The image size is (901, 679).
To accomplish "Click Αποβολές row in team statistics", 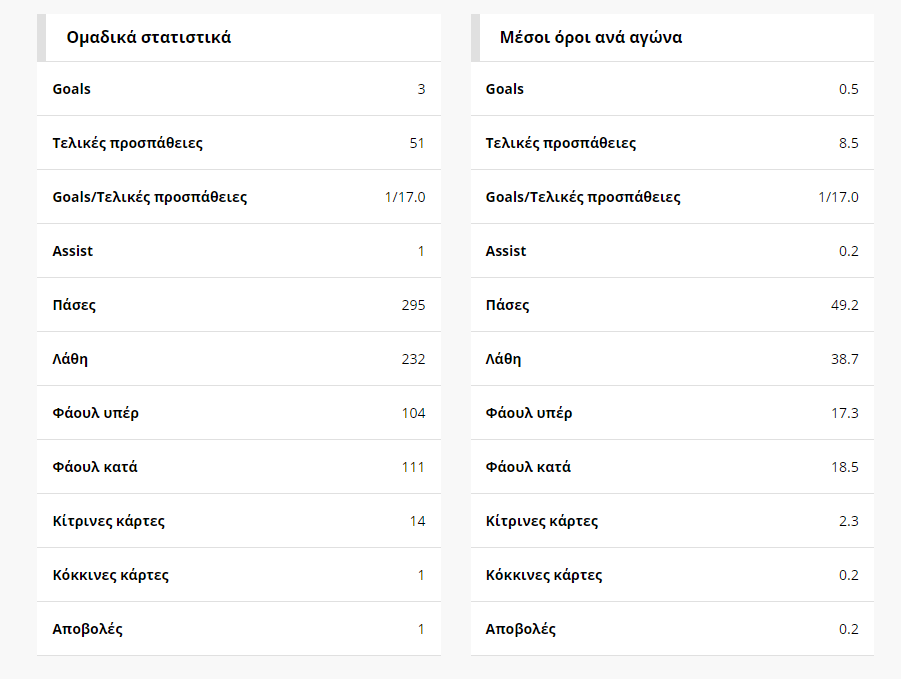I will point(239,629).
